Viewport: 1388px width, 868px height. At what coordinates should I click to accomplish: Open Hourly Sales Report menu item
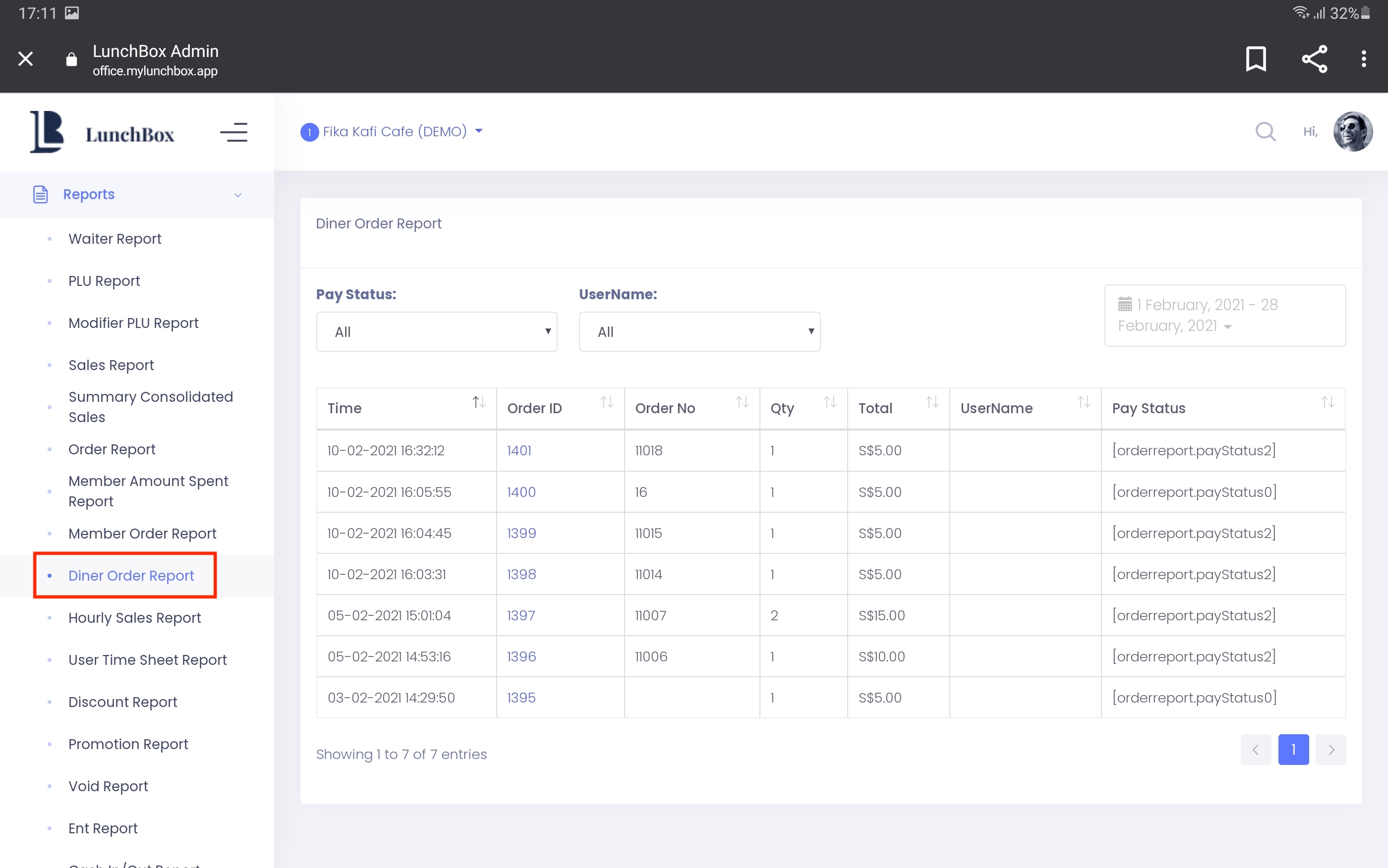[x=134, y=618]
